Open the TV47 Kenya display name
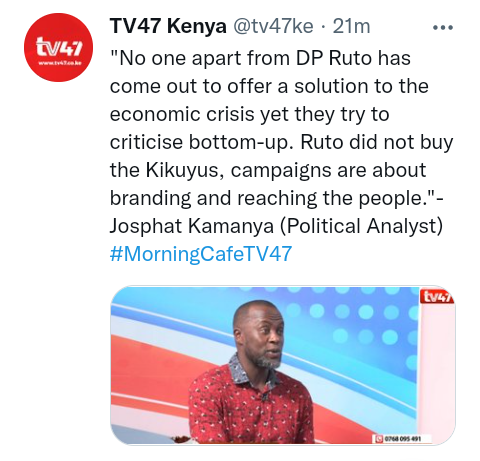Image resolution: width=480 pixels, height=461 pixels. coord(168,26)
